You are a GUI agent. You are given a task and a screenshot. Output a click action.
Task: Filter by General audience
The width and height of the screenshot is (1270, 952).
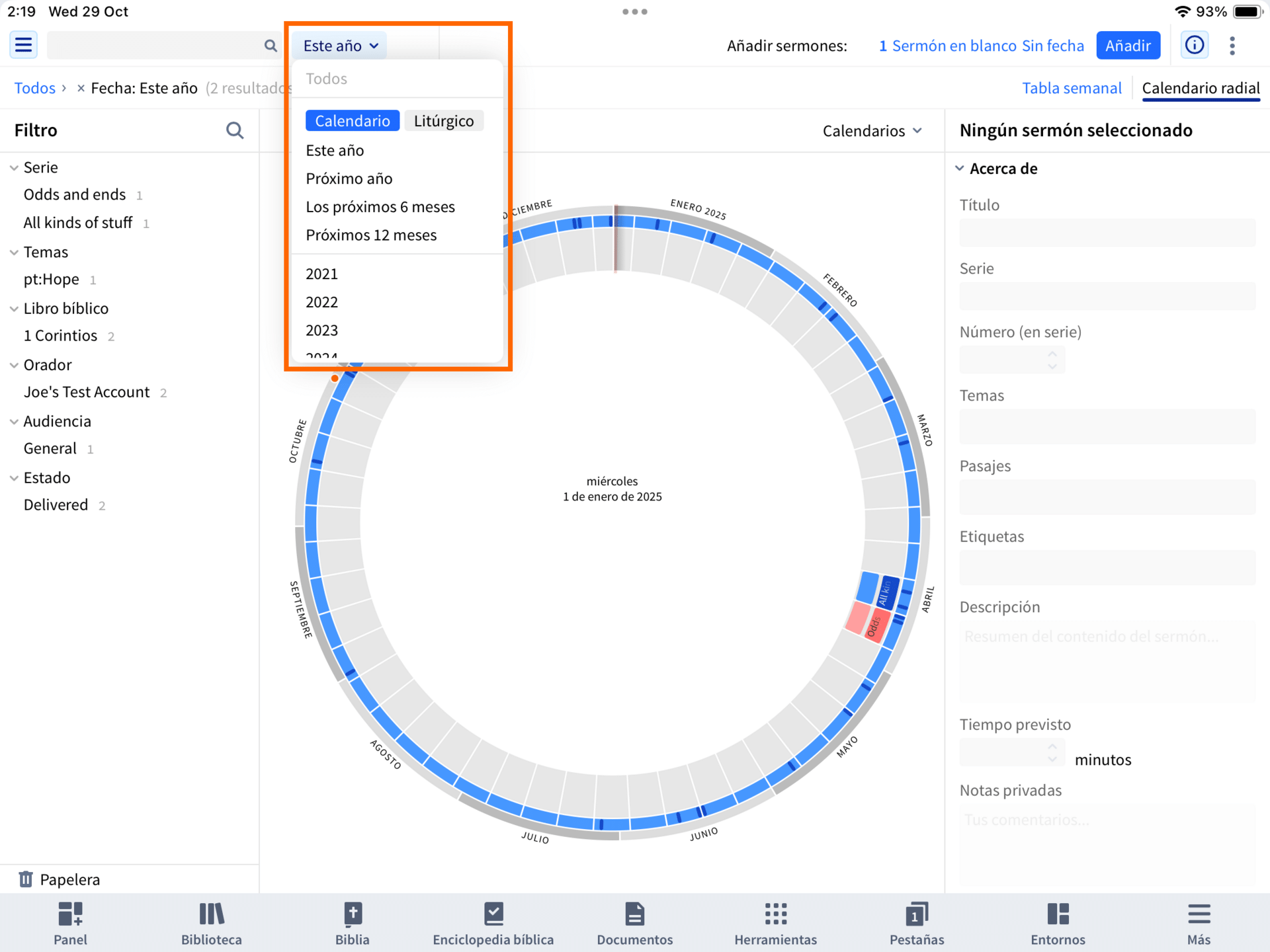[x=50, y=449]
